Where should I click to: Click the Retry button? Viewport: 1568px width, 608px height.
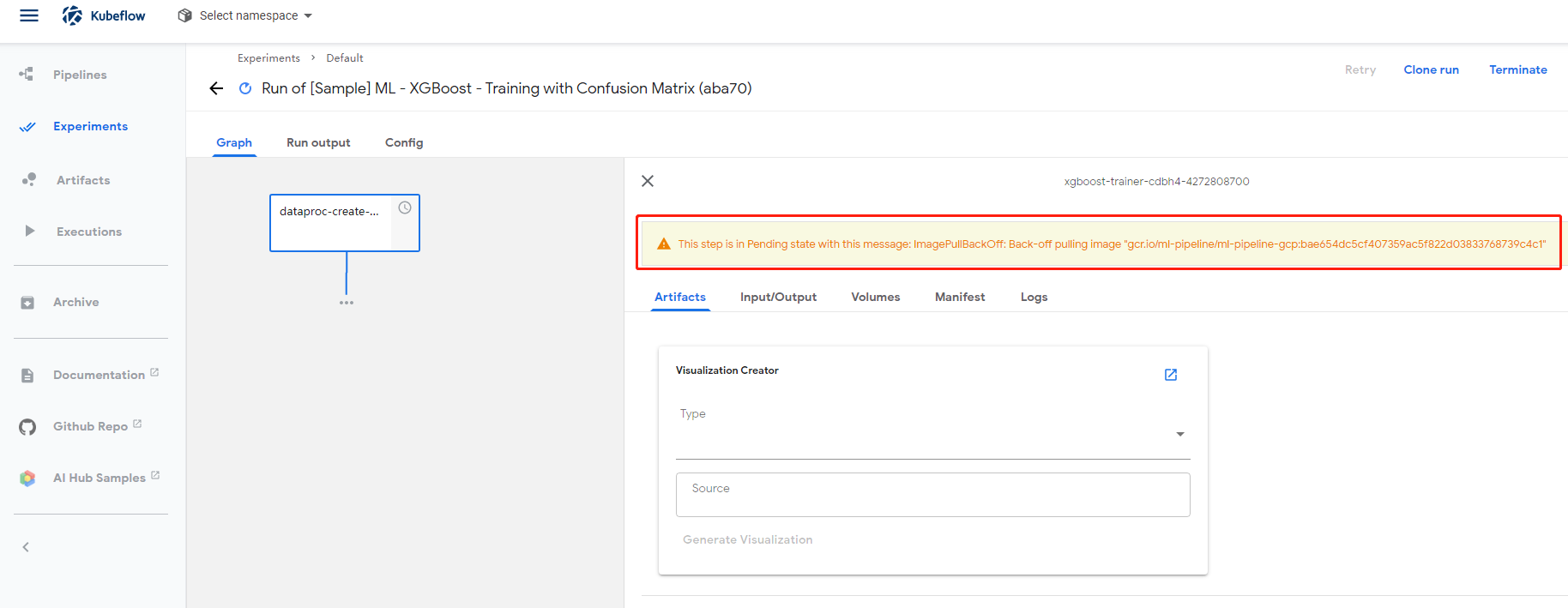pyautogui.click(x=1360, y=69)
